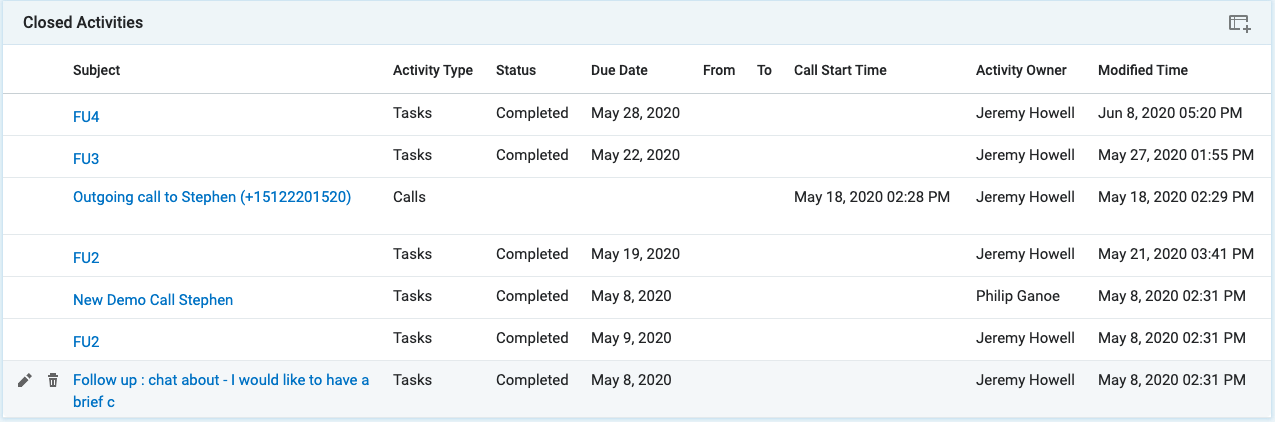Select modified time Jun 8, 2020 05:20 PM
This screenshot has width=1275, height=422.
[1170, 113]
